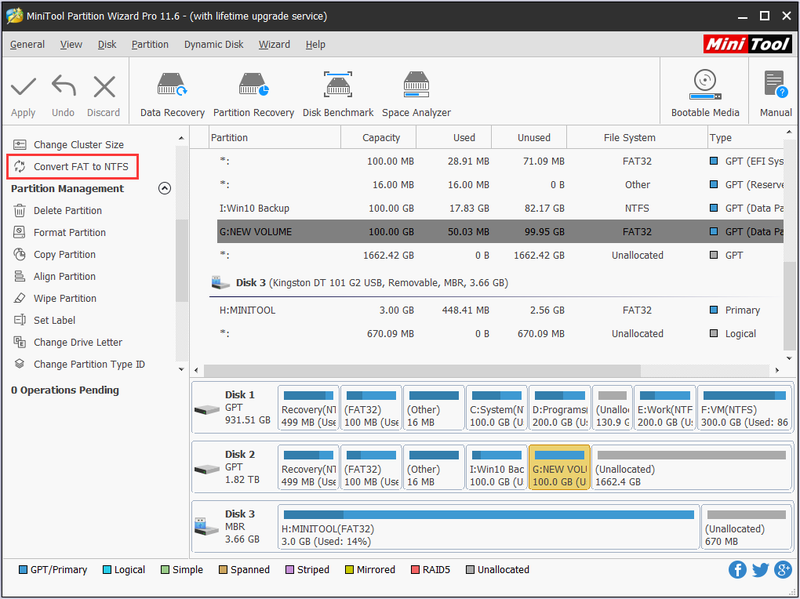
Task: Click the GPT/Primary legend swatch
Action: [22, 569]
